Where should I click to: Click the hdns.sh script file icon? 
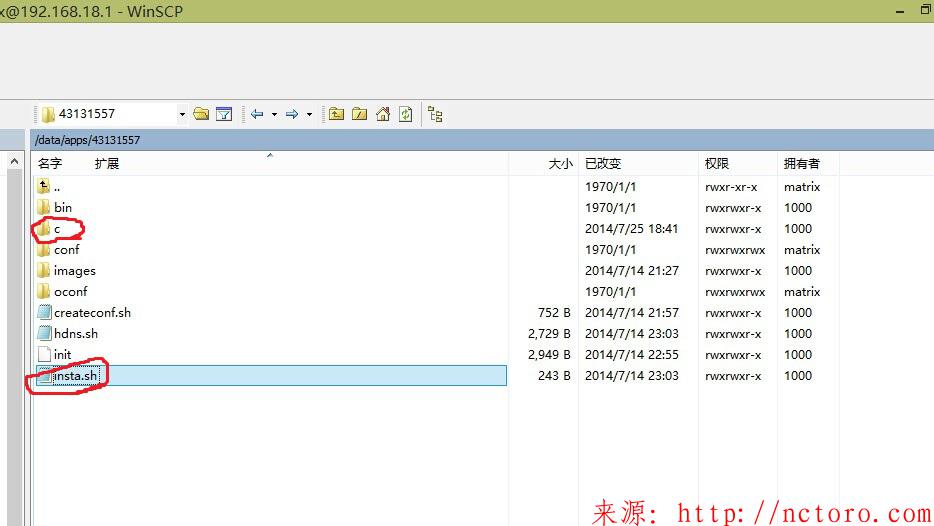[x=44, y=333]
